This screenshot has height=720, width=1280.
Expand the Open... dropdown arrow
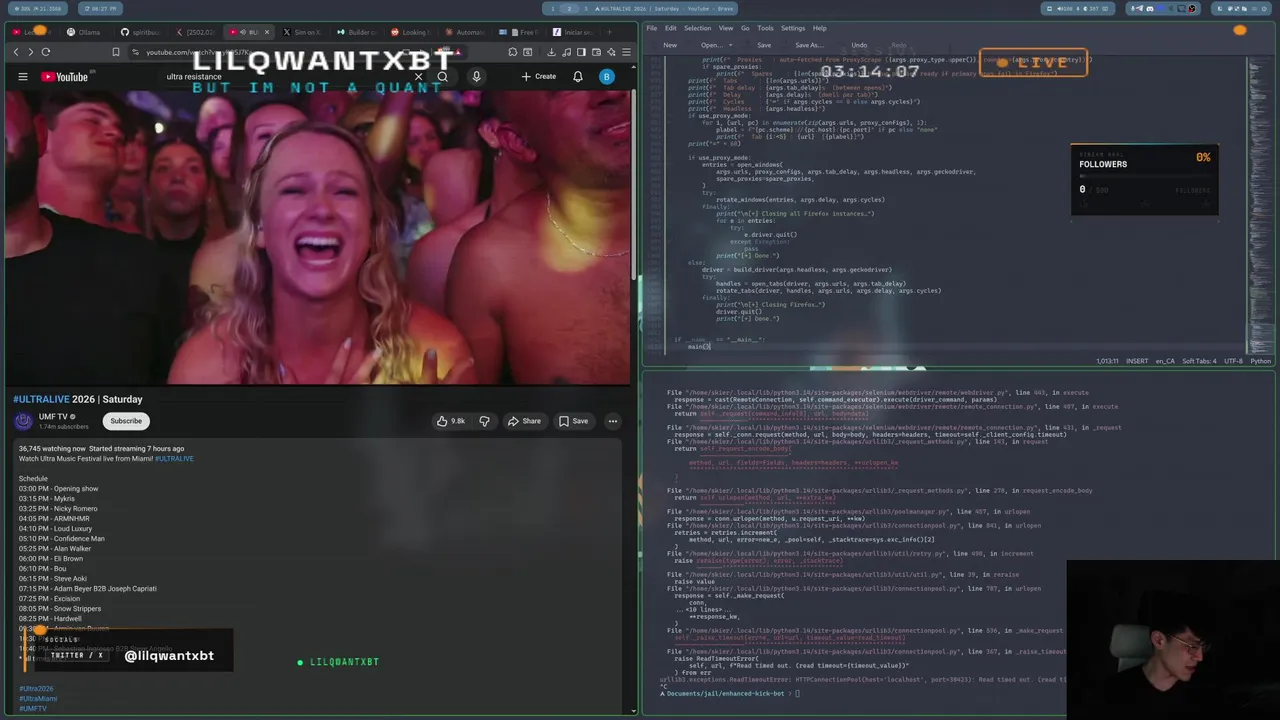click(731, 45)
